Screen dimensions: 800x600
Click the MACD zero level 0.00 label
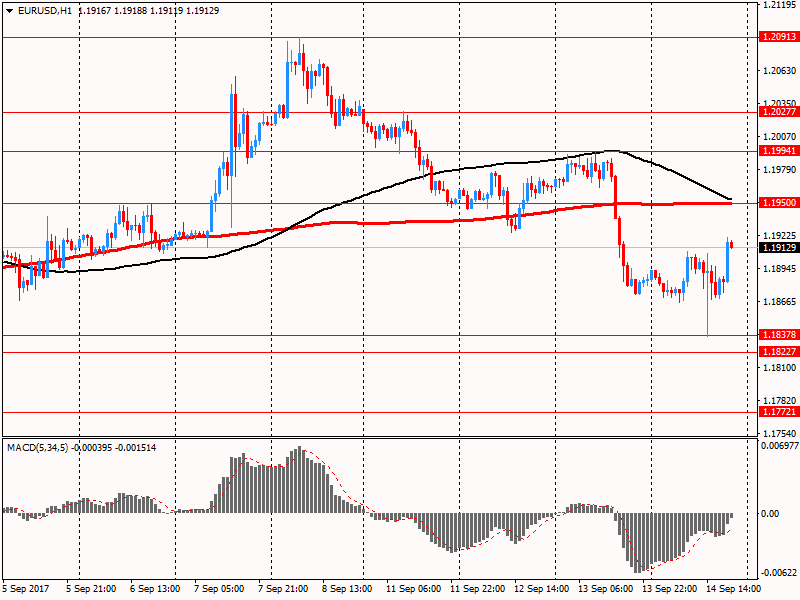point(770,513)
